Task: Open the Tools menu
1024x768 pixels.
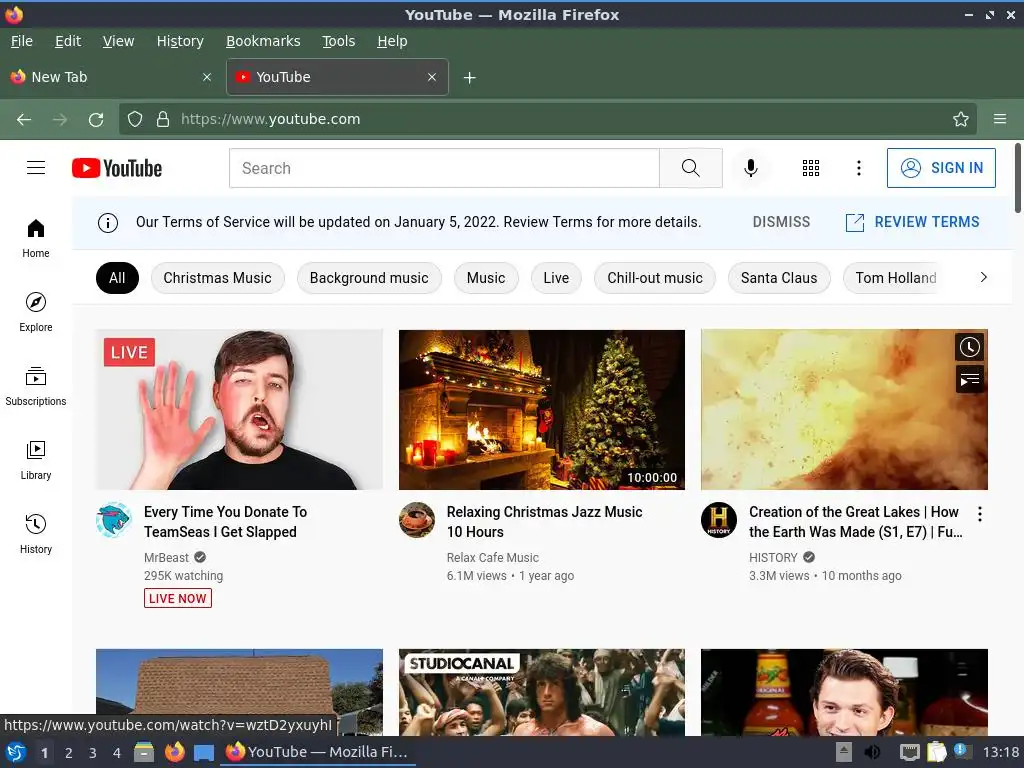Action: pyautogui.click(x=338, y=41)
